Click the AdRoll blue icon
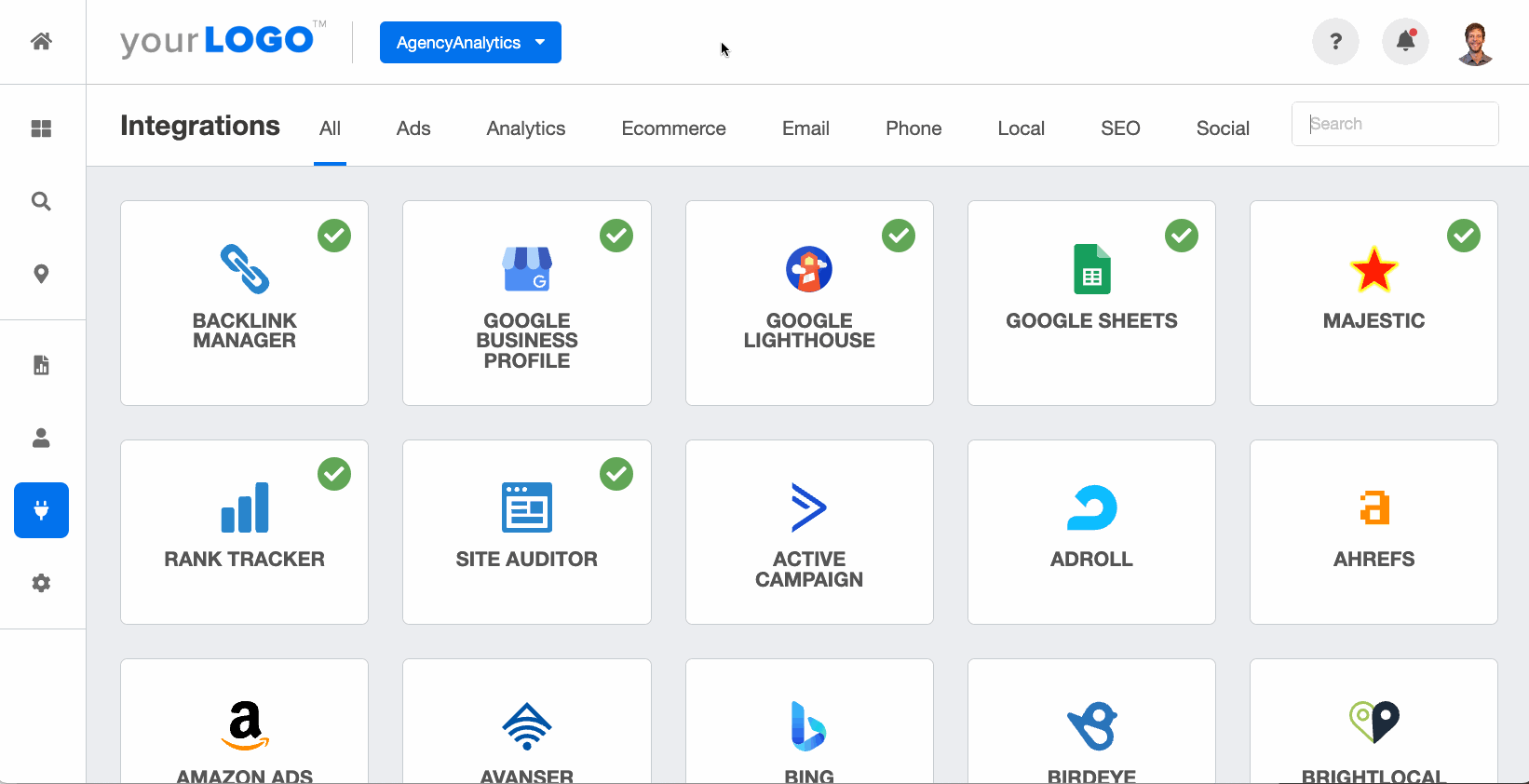The image size is (1529, 784). [x=1092, y=507]
